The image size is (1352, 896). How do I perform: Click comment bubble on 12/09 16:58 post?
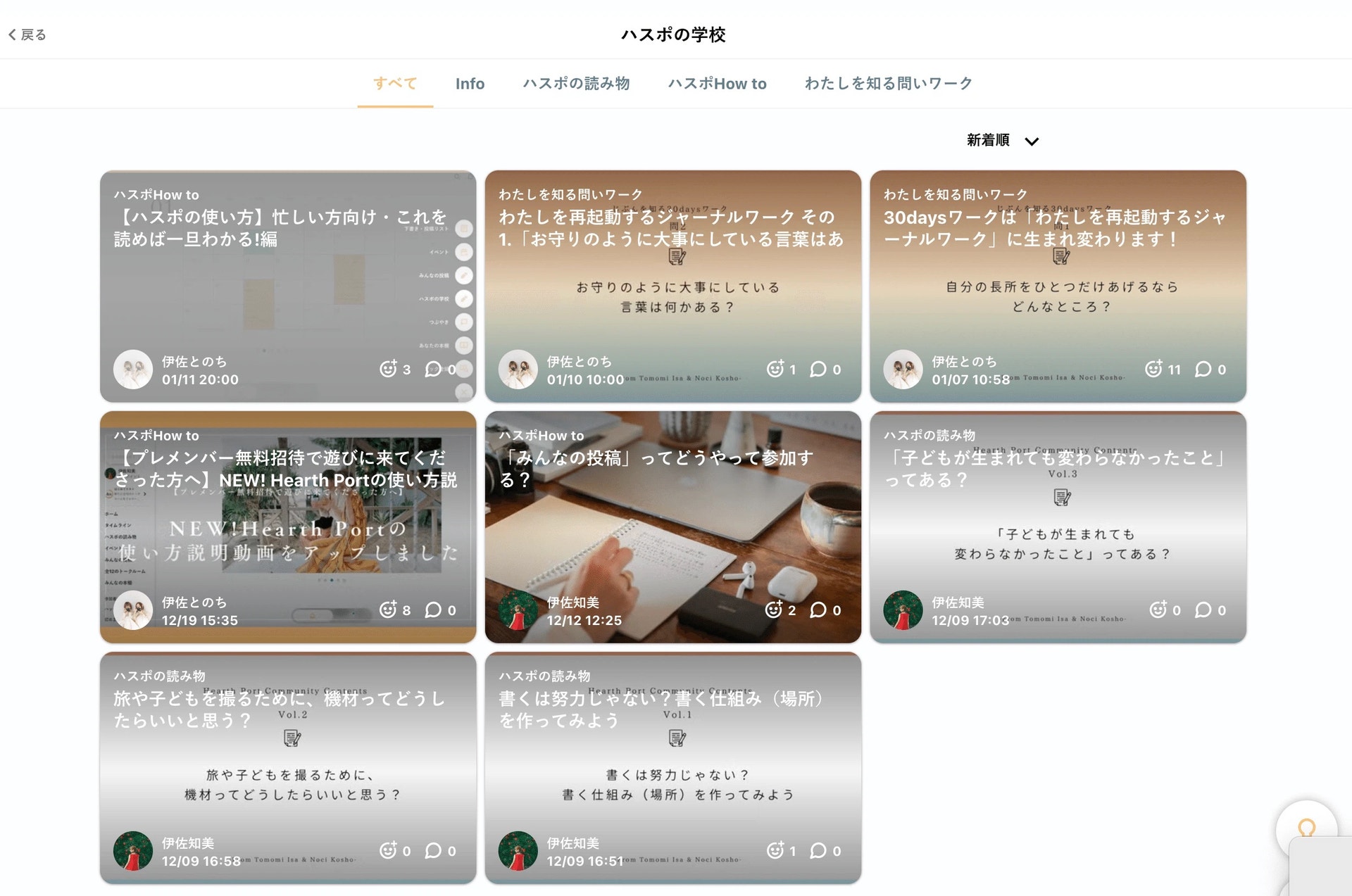[433, 850]
